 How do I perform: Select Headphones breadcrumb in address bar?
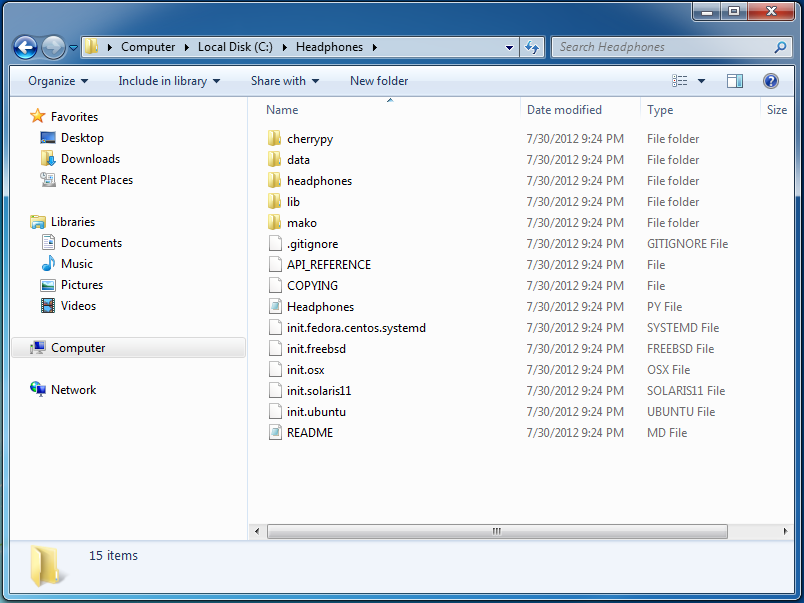pos(329,47)
